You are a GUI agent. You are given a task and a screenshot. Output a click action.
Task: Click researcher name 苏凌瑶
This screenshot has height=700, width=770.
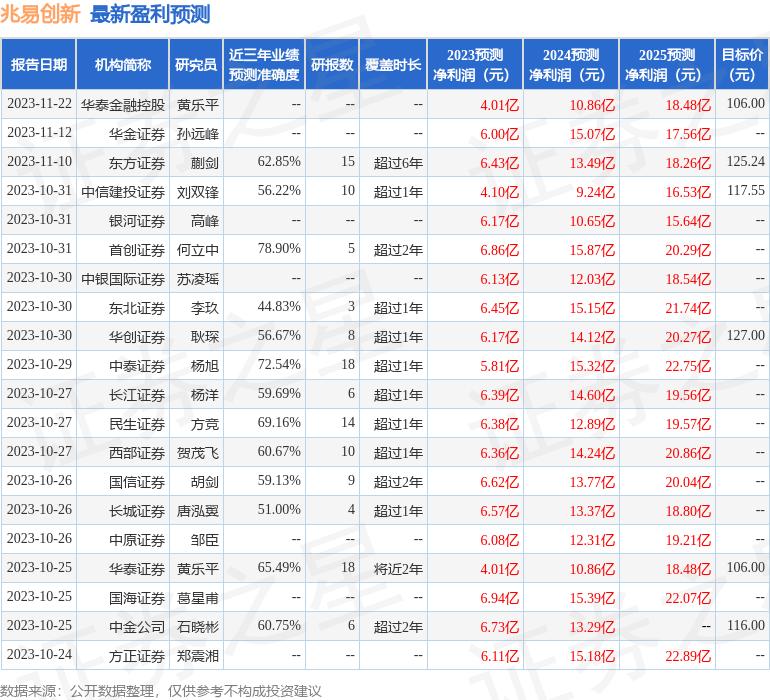197,279
